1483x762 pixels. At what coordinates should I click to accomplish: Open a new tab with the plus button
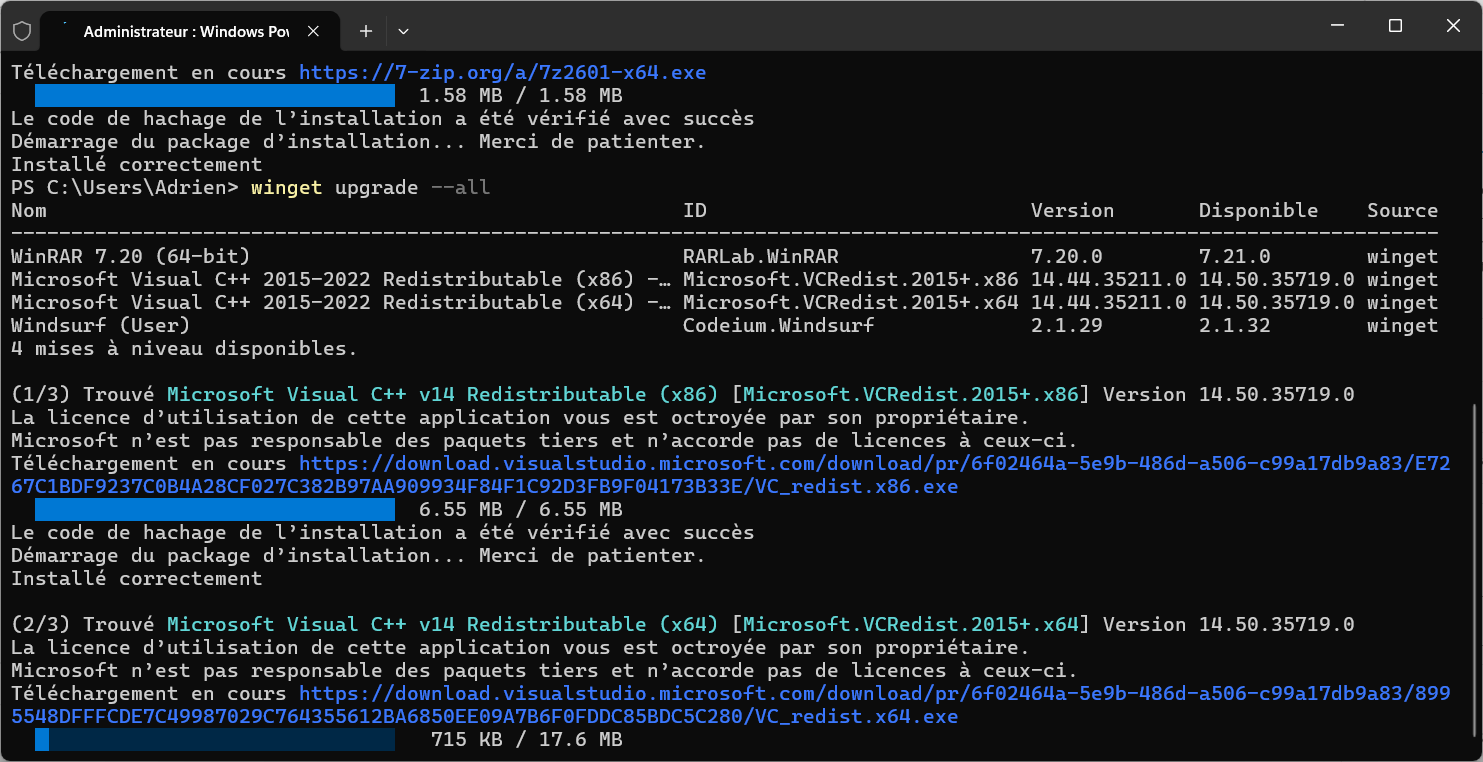(x=366, y=31)
